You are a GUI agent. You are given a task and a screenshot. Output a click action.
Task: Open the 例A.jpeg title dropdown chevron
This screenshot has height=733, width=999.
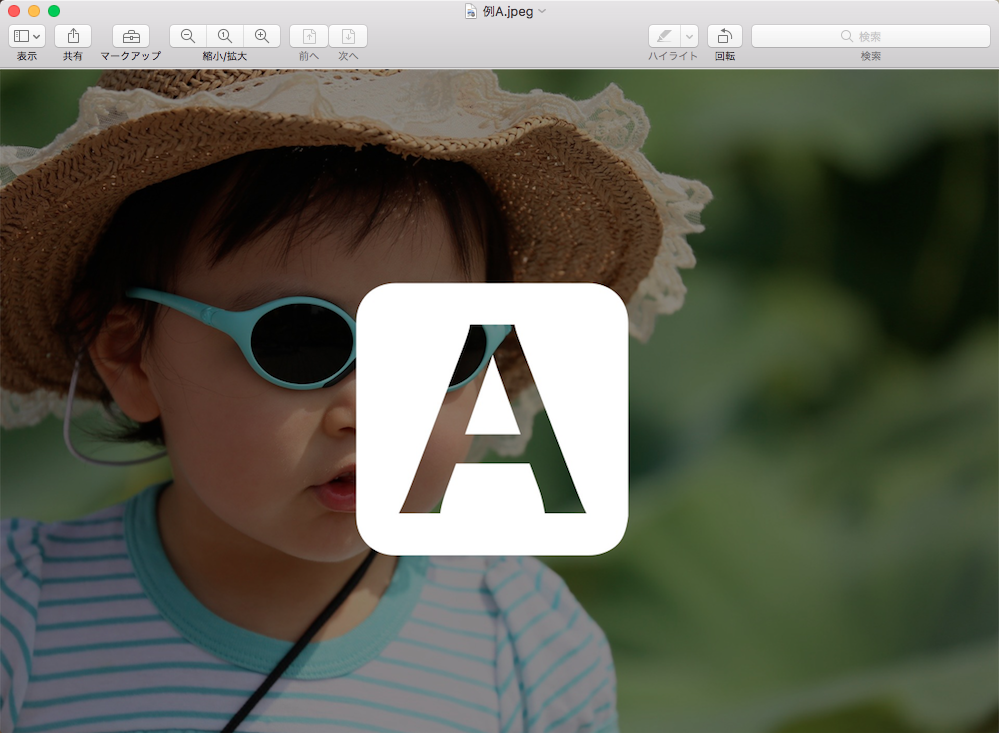tap(542, 11)
